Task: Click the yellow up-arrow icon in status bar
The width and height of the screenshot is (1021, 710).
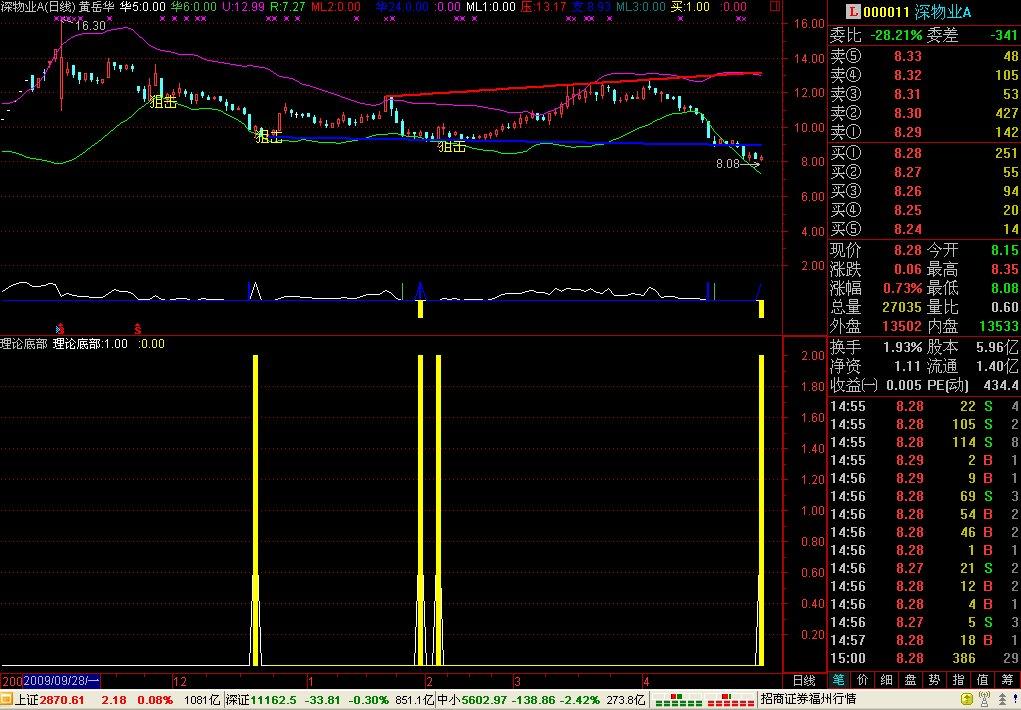Action: pyautogui.click(x=968, y=700)
